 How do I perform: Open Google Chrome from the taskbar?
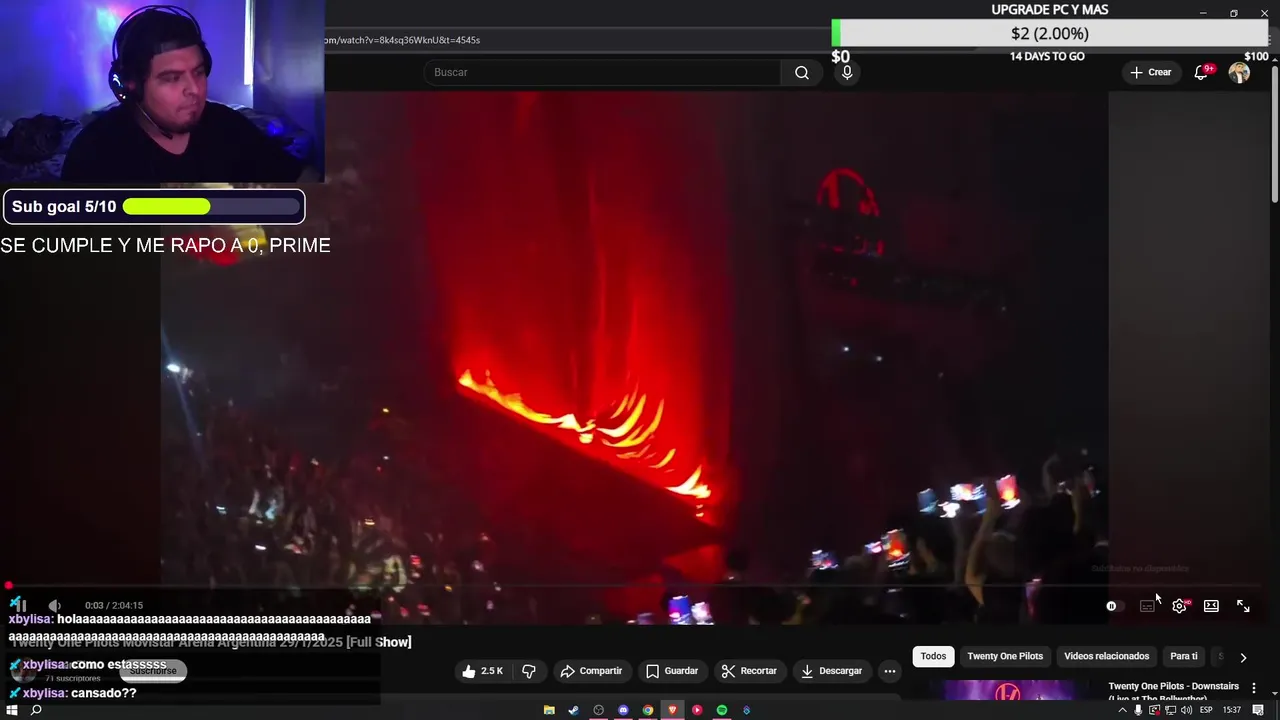(648, 710)
